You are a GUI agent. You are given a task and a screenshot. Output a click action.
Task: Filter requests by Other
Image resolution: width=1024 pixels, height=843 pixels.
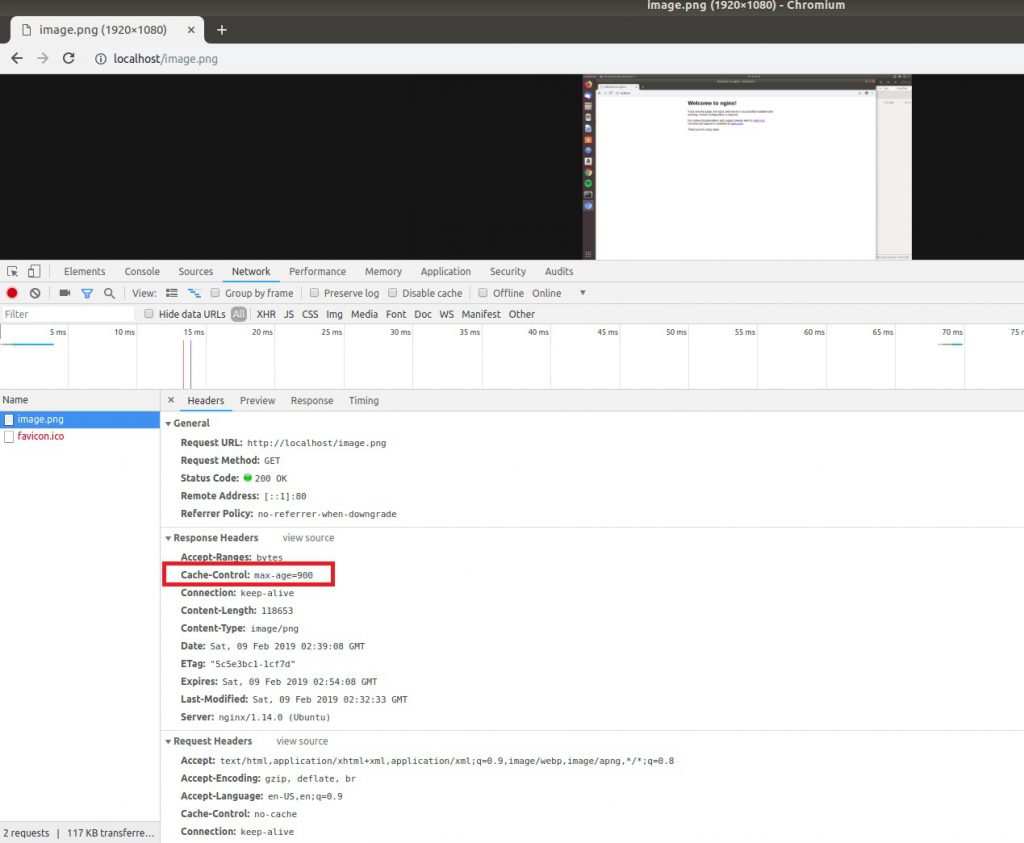tap(522, 314)
